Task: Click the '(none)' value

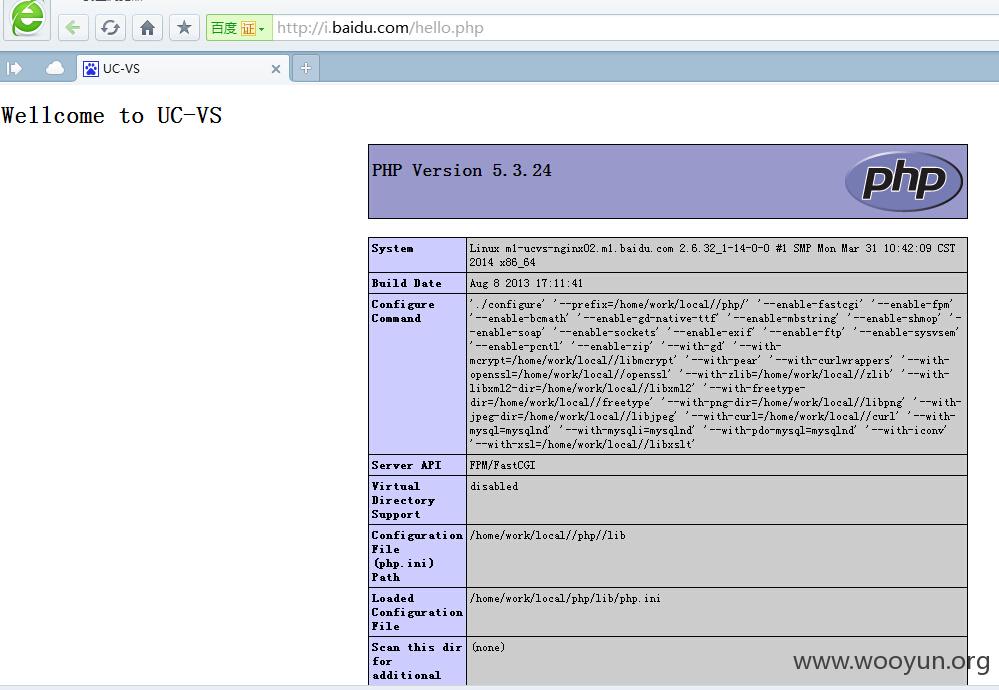Action: [x=489, y=647]
